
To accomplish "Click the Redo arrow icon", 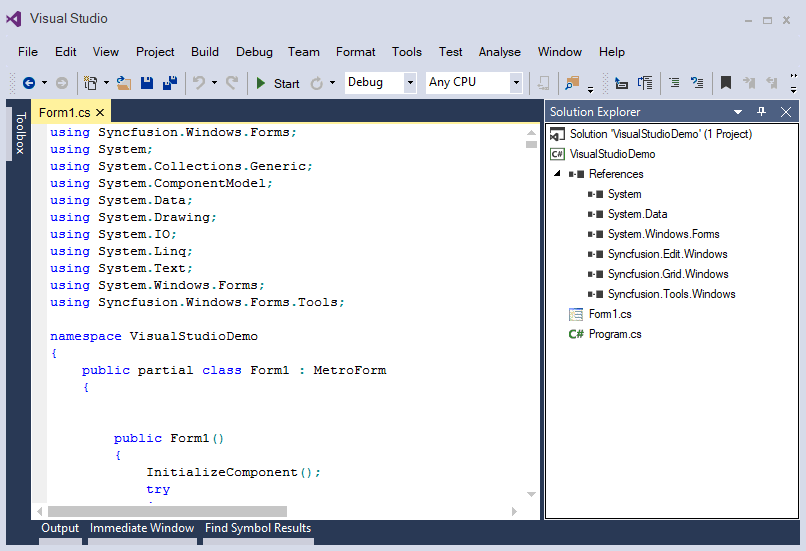I will tap(232, 83).
